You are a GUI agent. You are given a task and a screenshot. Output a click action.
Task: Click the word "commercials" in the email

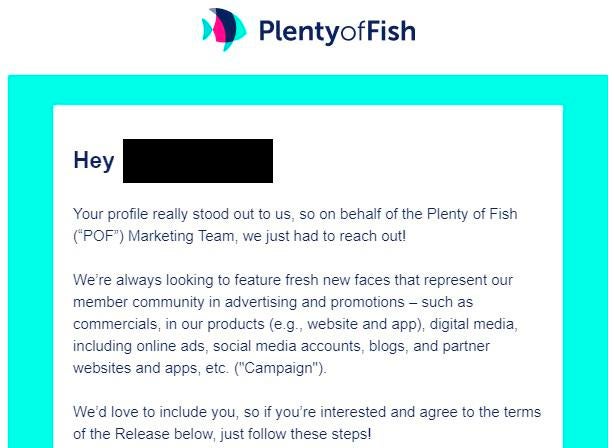pyautogui.click(x=116, y=324)
